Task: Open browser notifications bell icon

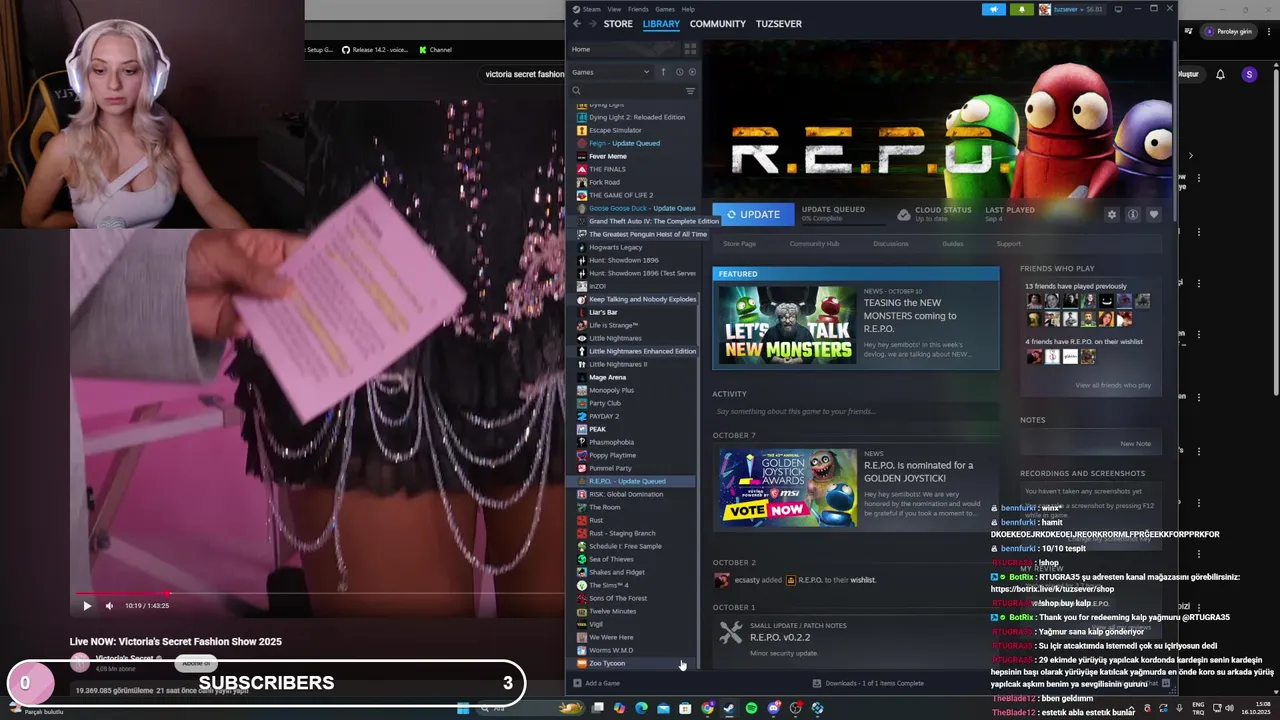Action: coord(1220,75)
